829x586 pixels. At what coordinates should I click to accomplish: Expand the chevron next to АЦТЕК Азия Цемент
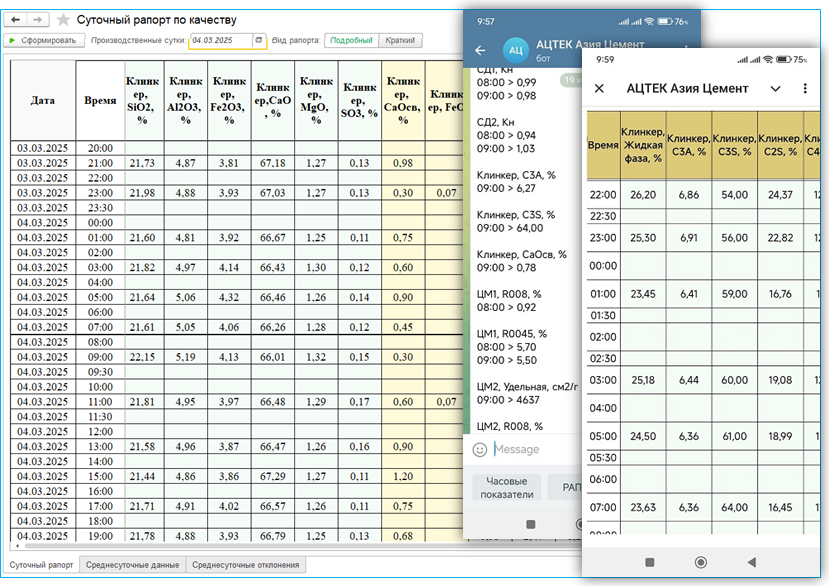coord(775,88)
